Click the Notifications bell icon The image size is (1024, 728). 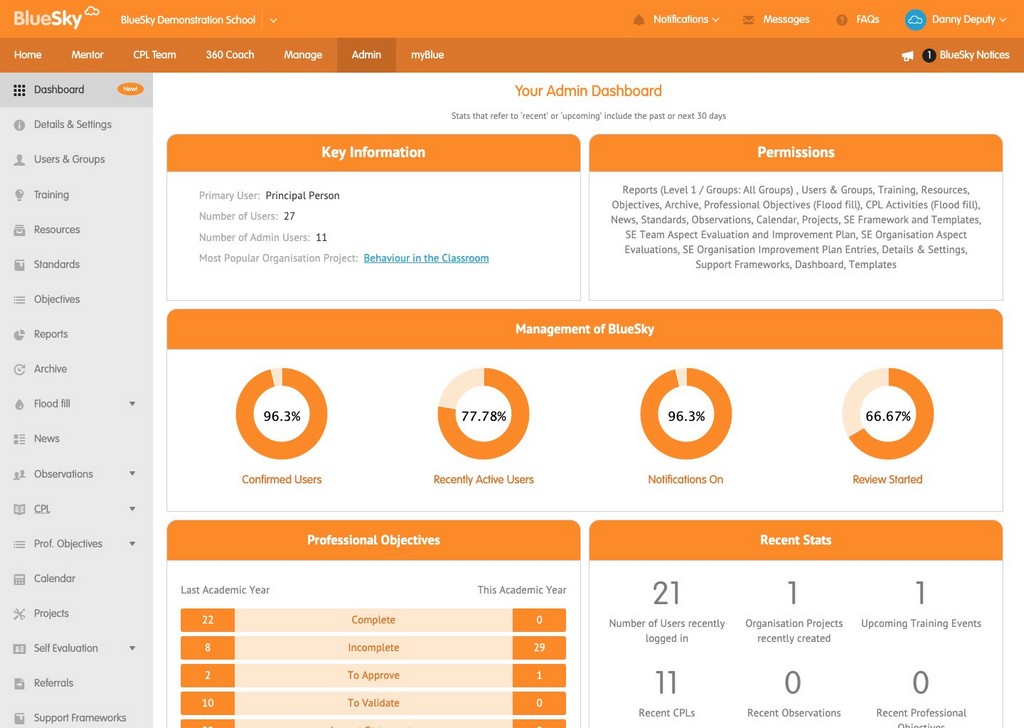[639, 20]
